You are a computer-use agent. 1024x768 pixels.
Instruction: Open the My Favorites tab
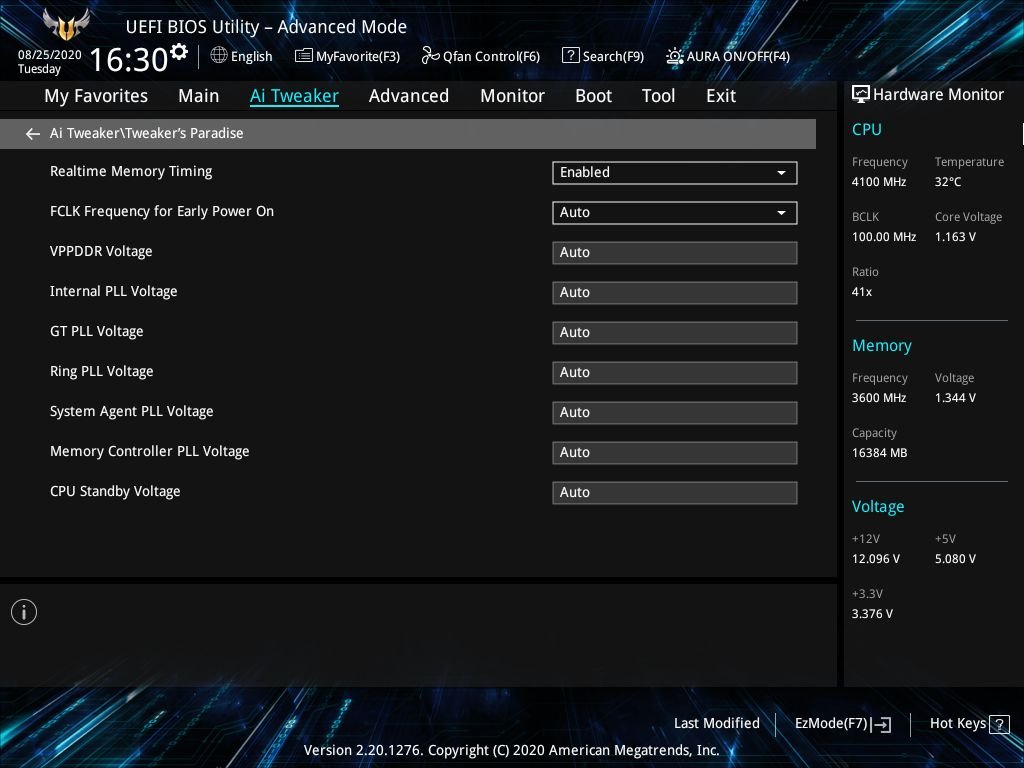click(96, 96)
